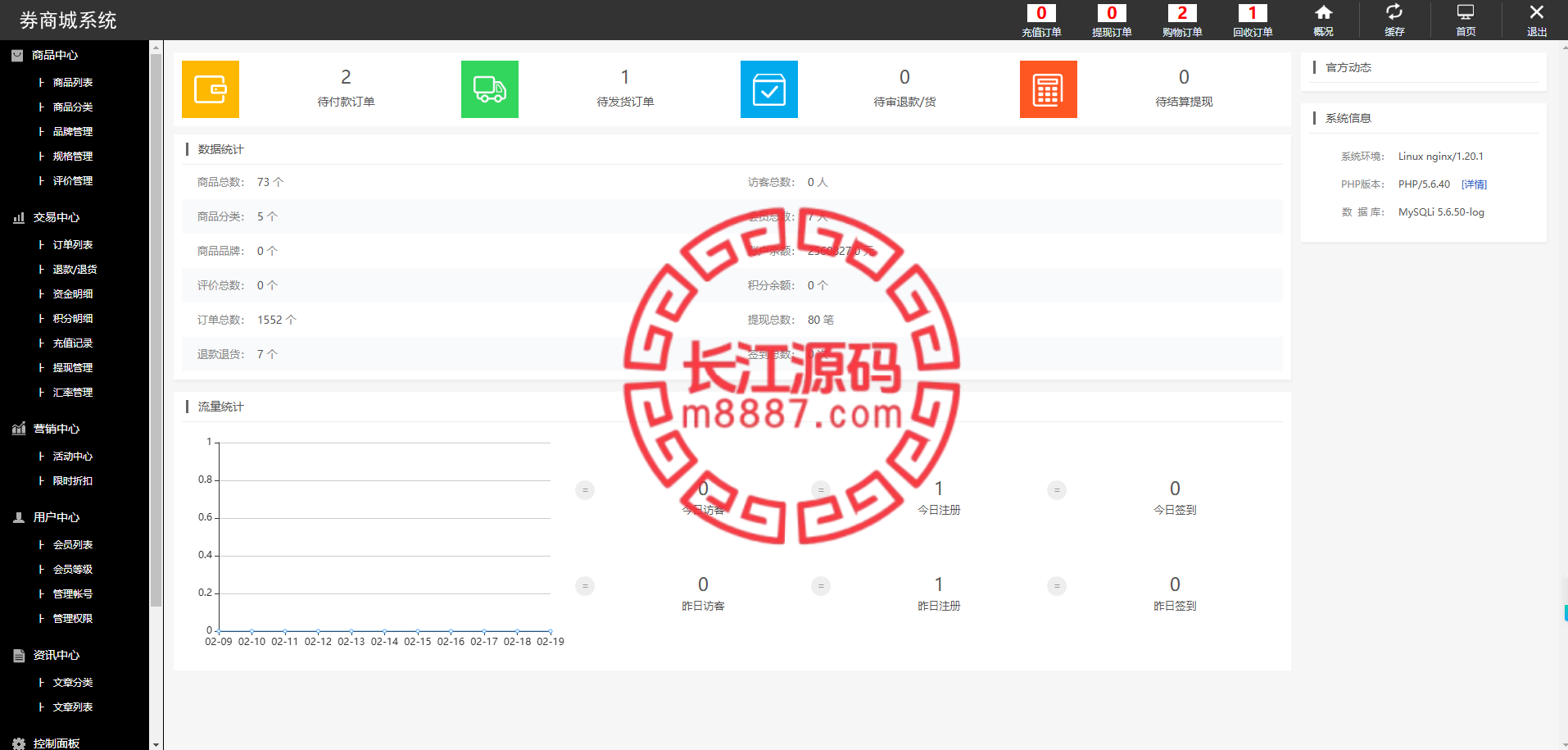Open 品牌管理 in the sidebar
The image size is (1568, 750).
click(73, 132)
